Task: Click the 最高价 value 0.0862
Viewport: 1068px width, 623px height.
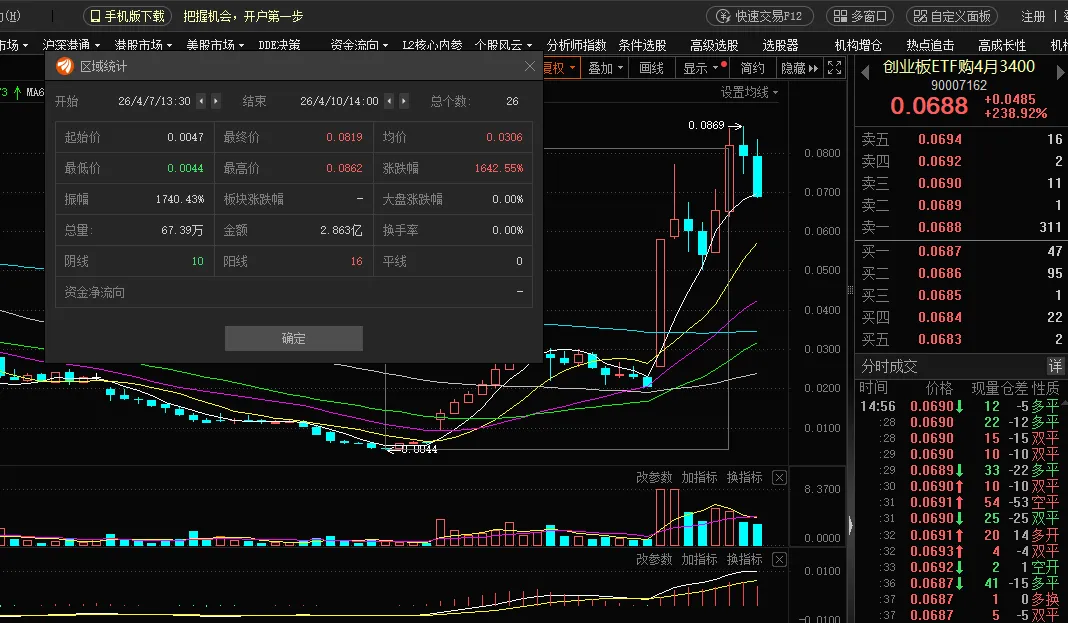Action: (x=344, y=168)
